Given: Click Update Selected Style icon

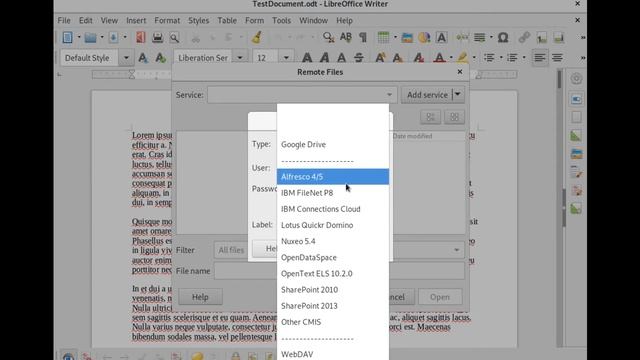Looking at the screenshot, I should pyautogui.click(x=143, y=58).
